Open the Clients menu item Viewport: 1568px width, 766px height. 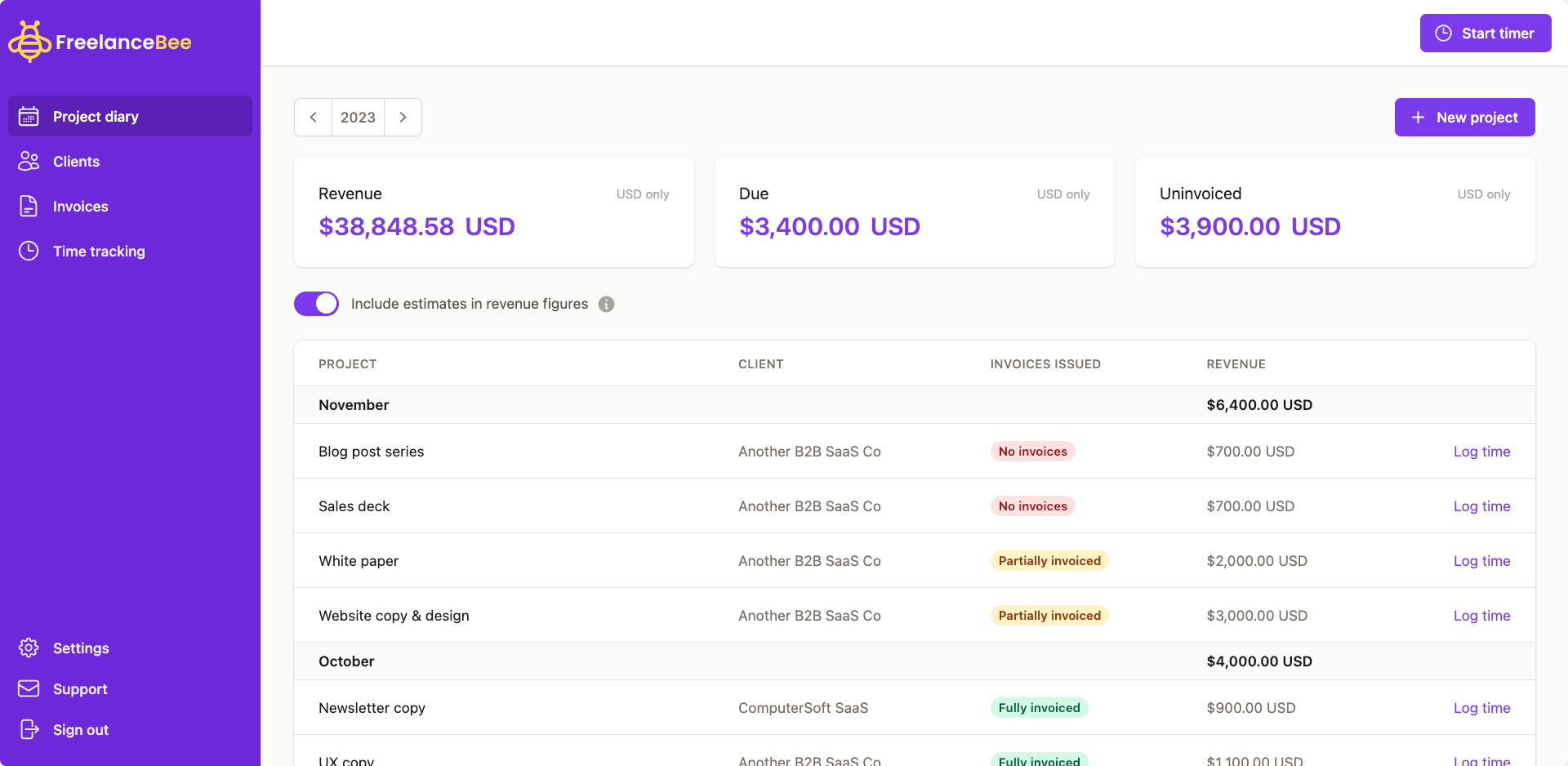pos(76,162)
